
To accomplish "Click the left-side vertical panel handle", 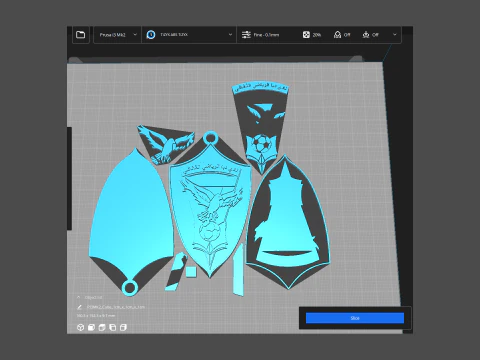I will pos(69,178).
